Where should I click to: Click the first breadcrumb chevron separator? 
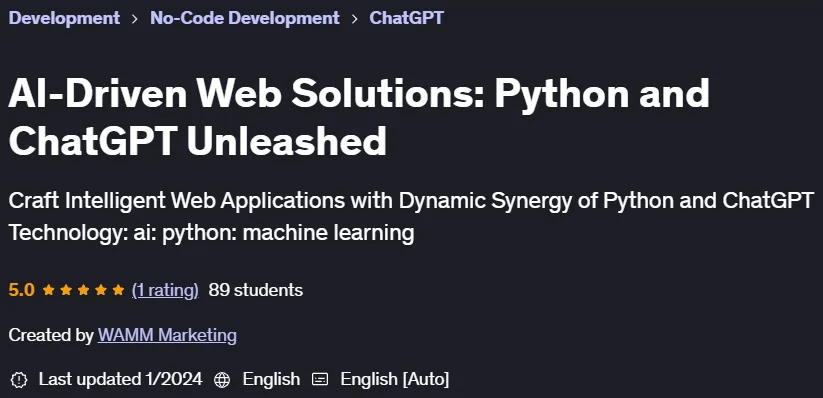tap(135, 19)
